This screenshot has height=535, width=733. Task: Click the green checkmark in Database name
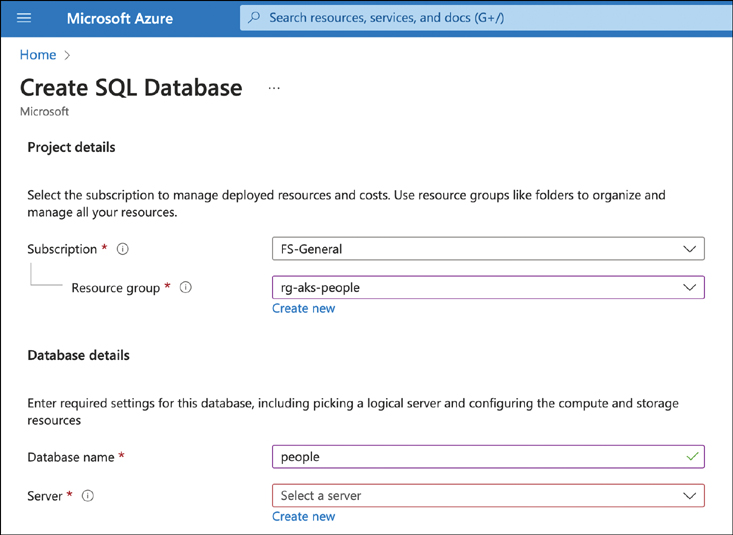coord(692,456)
